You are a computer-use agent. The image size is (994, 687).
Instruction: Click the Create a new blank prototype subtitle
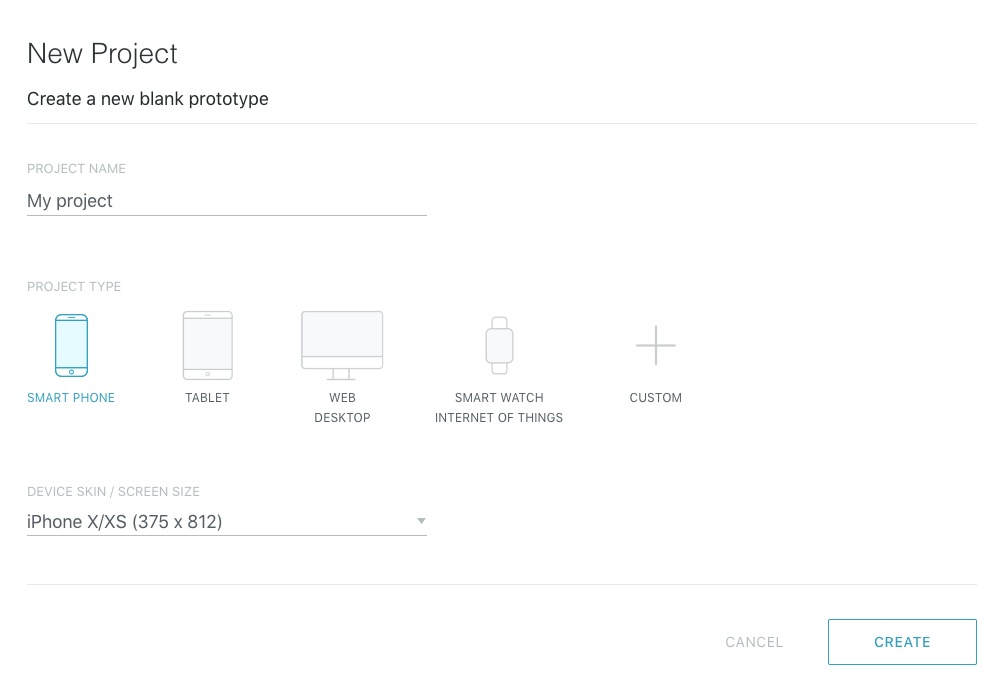pyautogui.click(x=148, y=100)
